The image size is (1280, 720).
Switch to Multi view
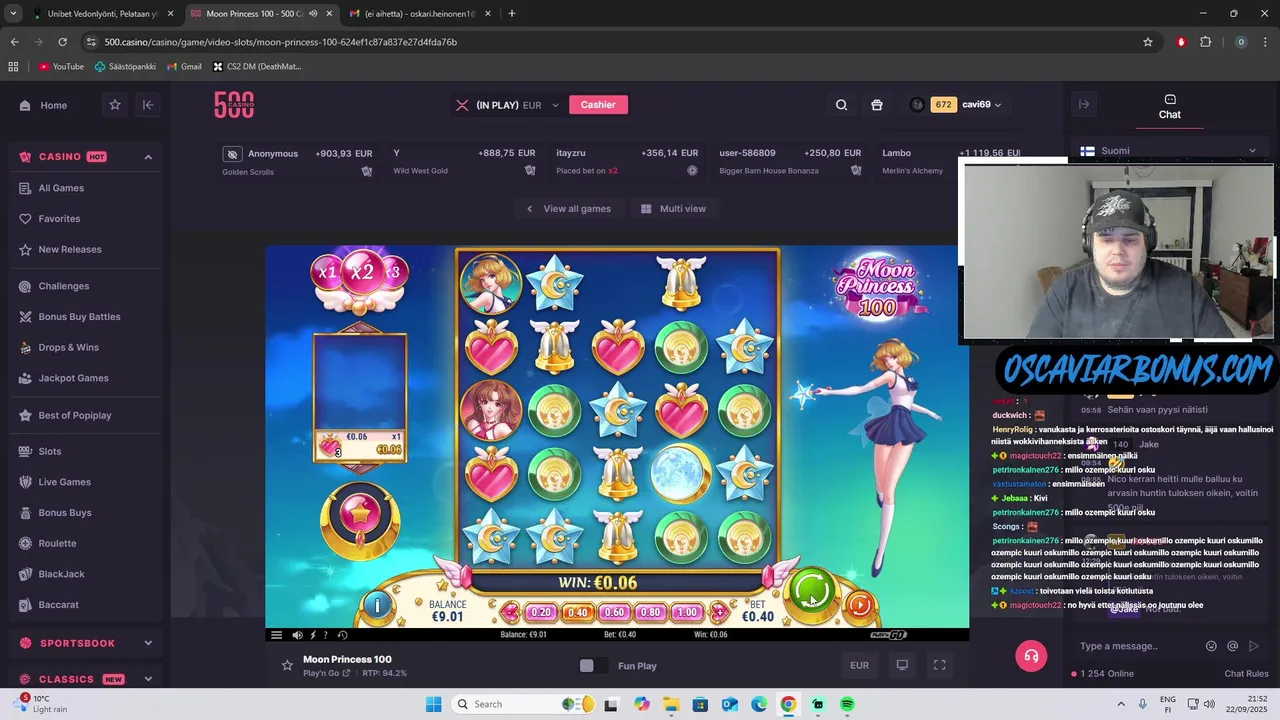(x=673, y=209)
